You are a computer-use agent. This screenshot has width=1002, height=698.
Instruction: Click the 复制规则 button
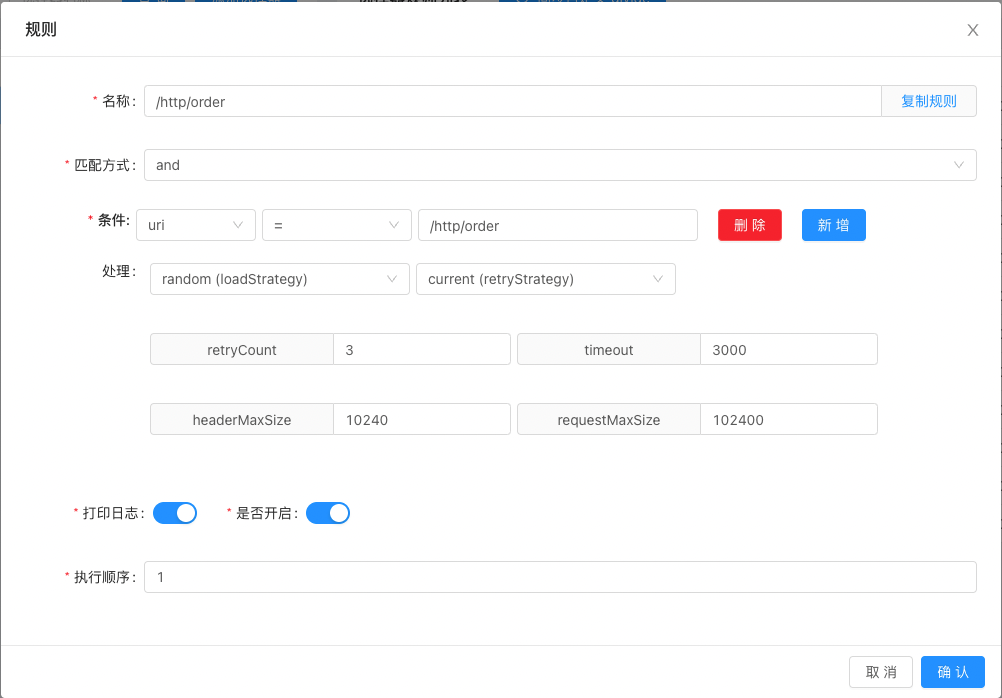[928, 101]
